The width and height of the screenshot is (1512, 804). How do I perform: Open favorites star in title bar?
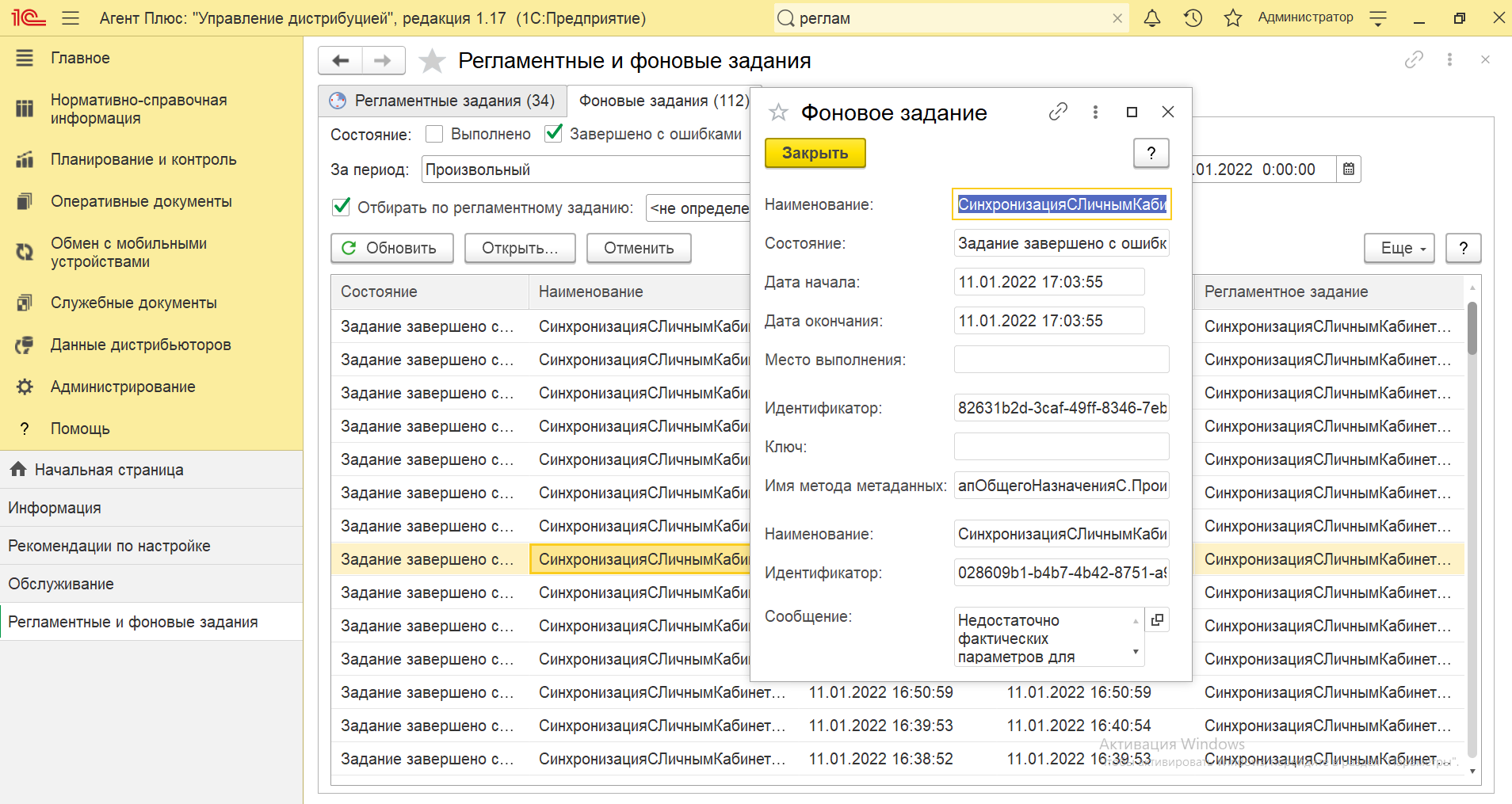point(1233,17)
